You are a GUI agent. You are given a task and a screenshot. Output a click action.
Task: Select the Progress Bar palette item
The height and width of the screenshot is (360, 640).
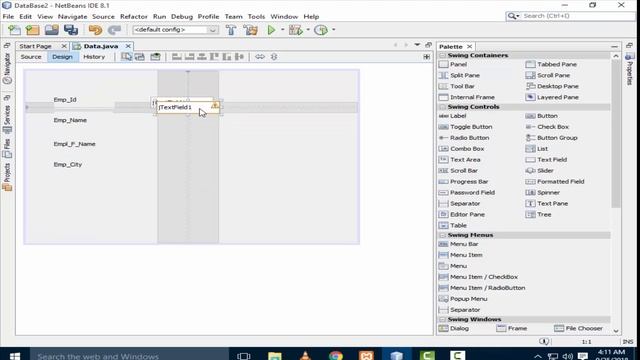(x=463, y=182)
